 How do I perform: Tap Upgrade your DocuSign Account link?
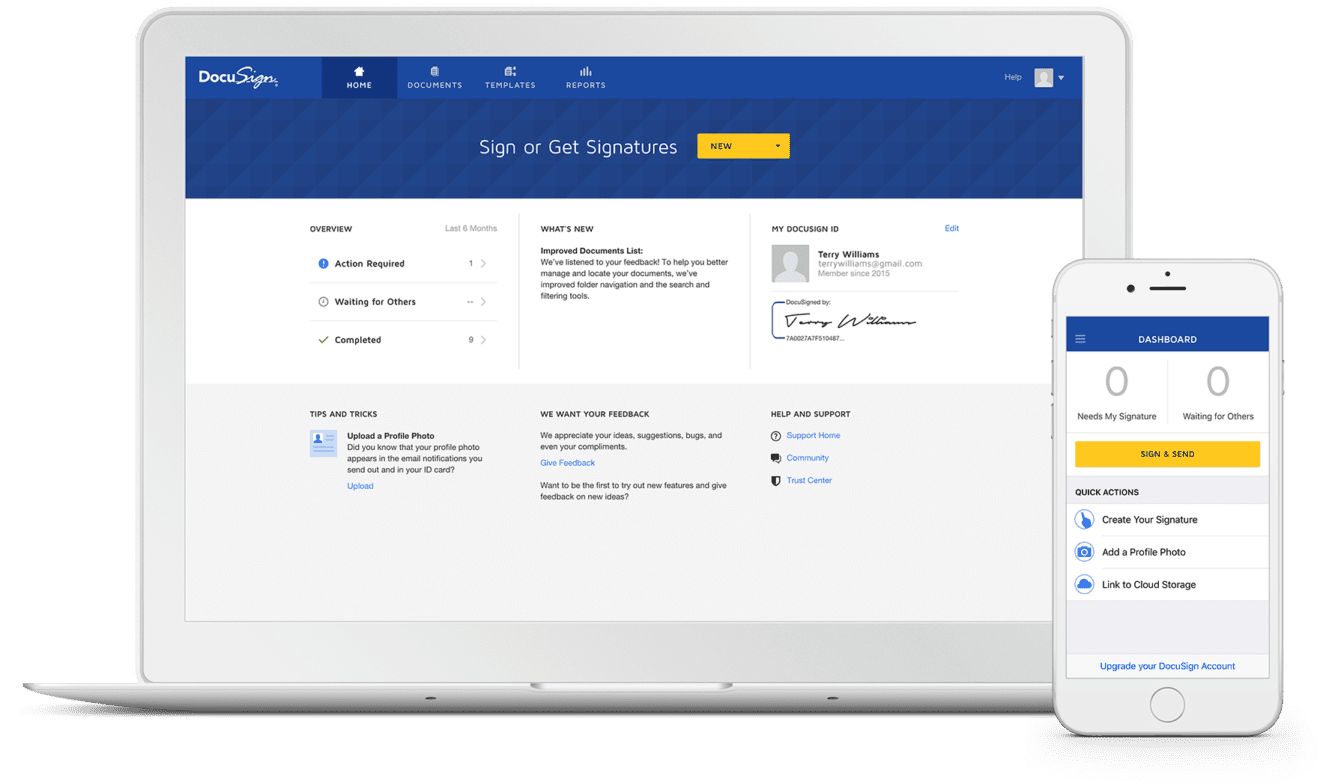pos(1167,666)
